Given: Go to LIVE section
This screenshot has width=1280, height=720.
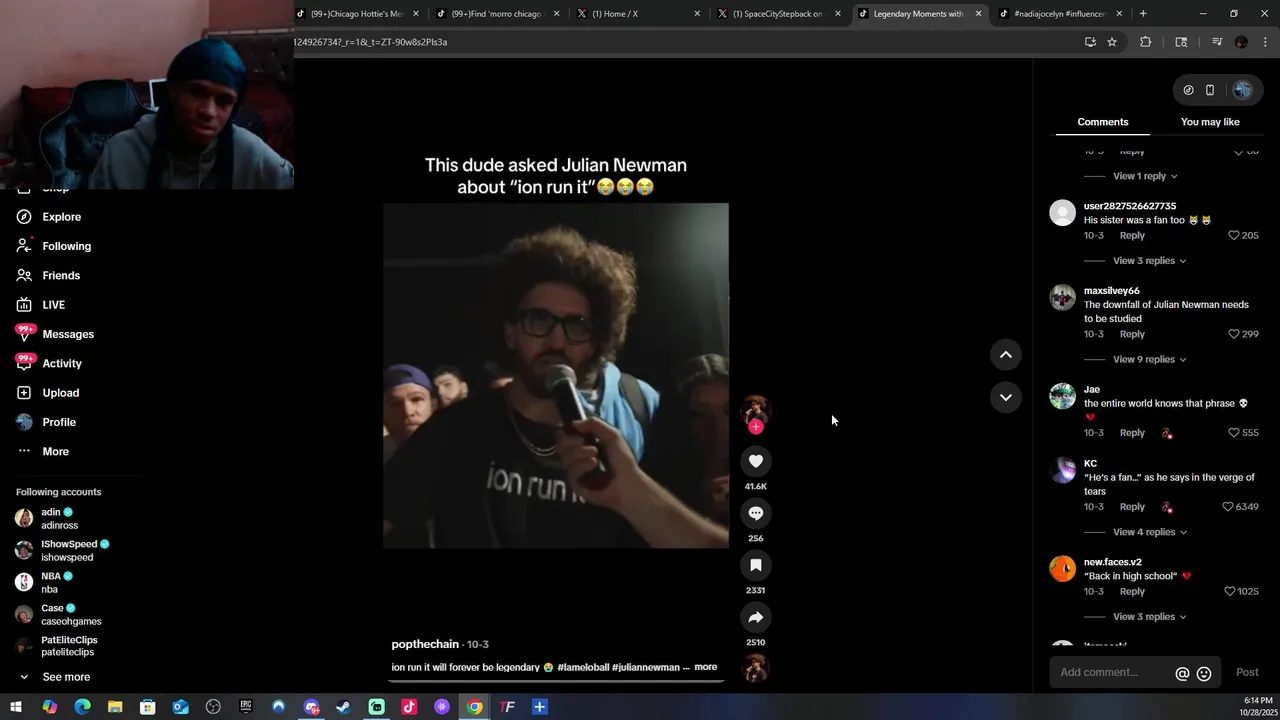Looking at the screenshot, I should 53,305.
